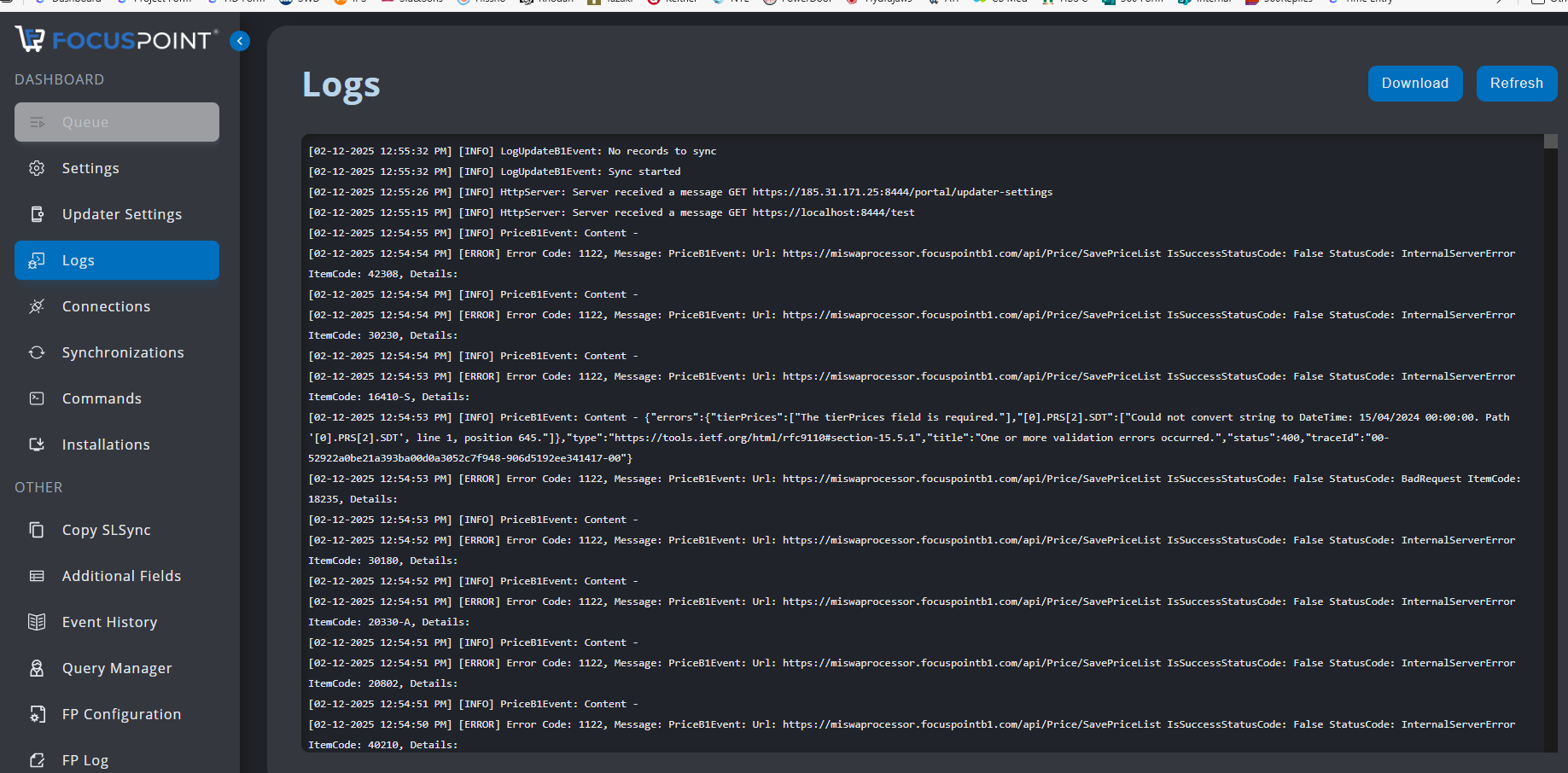Viewport: 1568px width, 773px height.
Task: Collapse the sidebar with chevron button
Action: click(240, 41)
